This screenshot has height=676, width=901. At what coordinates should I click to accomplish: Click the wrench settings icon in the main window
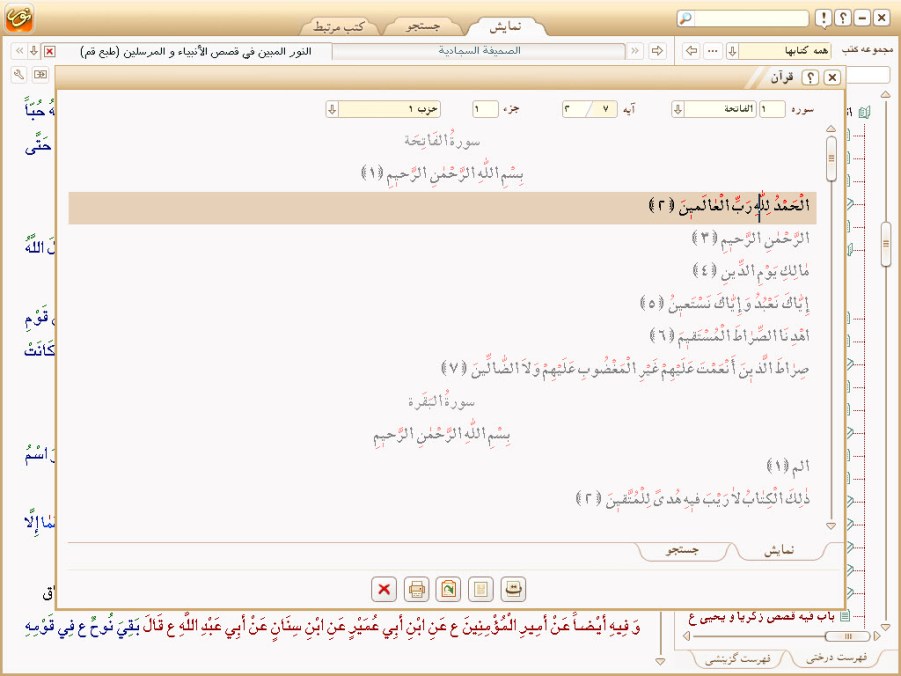tap(19, 74)
